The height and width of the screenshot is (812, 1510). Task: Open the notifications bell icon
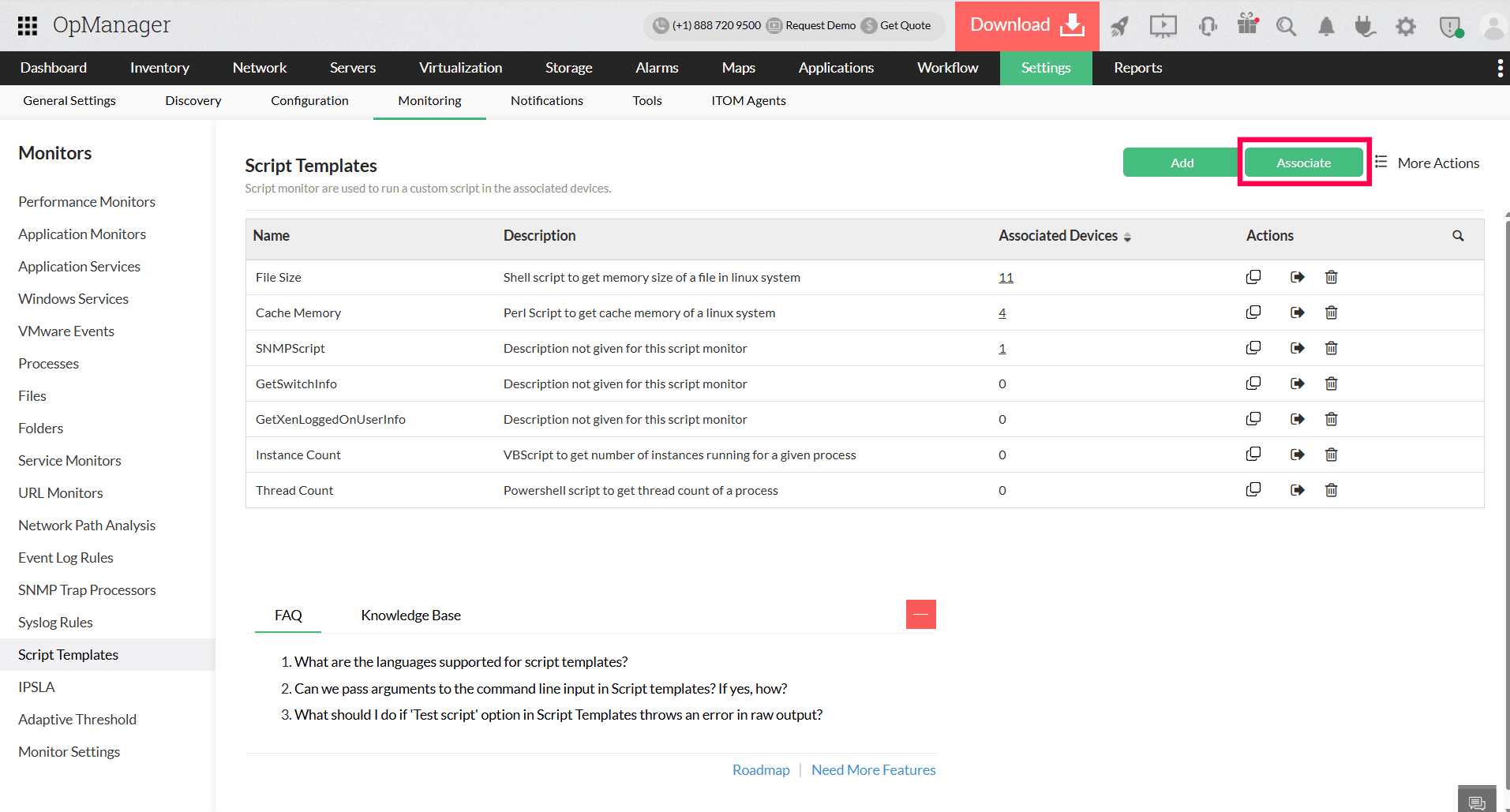[1326, 27]
